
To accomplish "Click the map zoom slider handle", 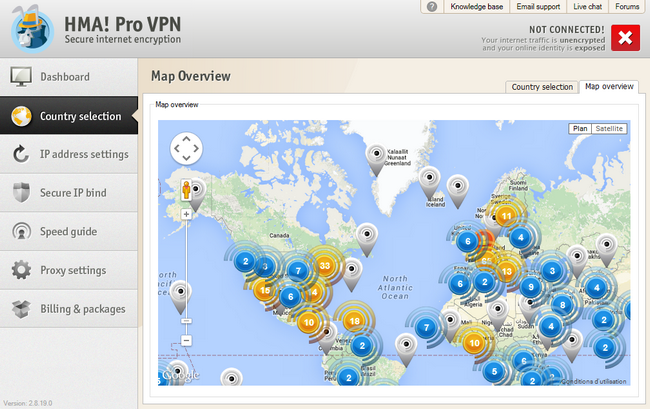I will [186, 321].
